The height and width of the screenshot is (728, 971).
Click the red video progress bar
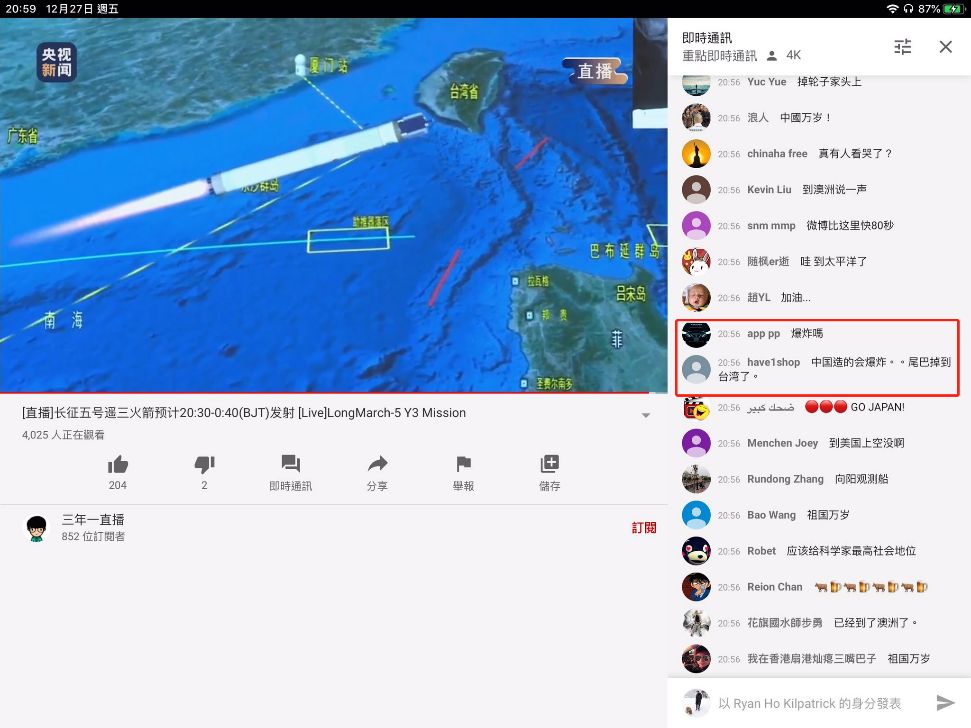(x=324, y=392)
